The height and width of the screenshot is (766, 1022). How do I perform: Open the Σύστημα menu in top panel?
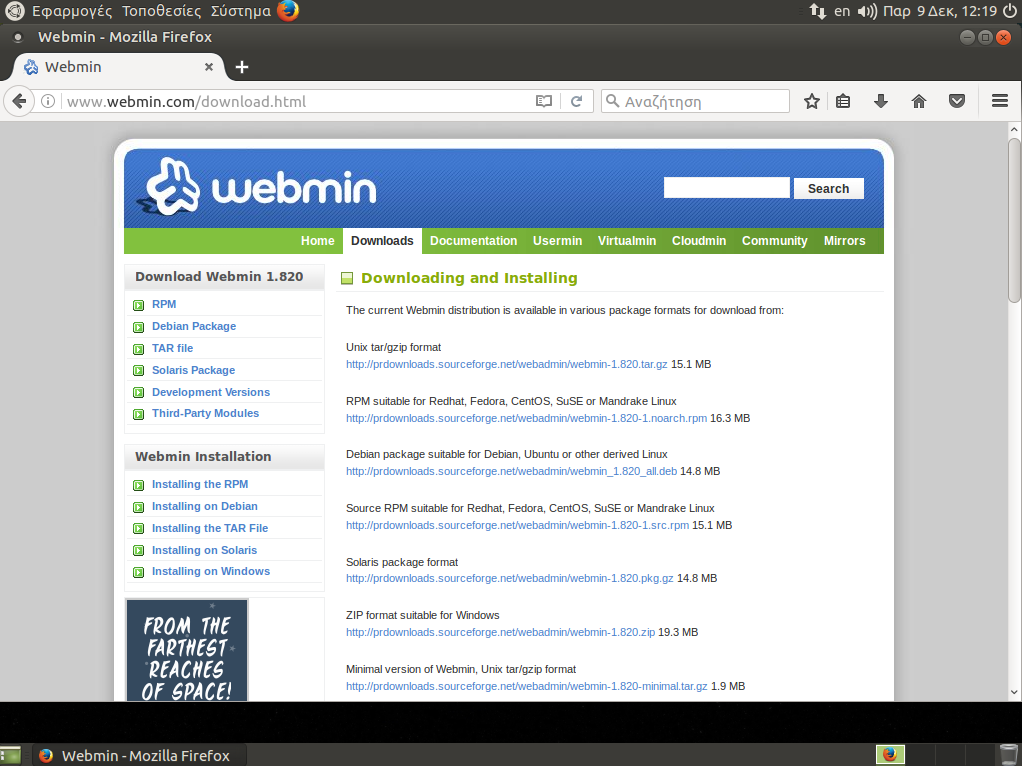pos(240,11)
